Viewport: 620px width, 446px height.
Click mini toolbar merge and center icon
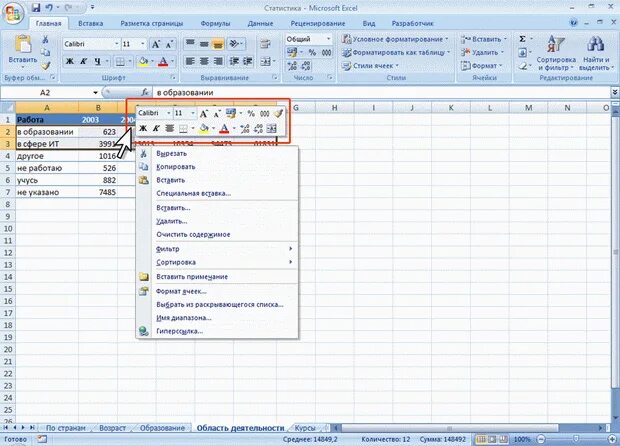[272, 128]
